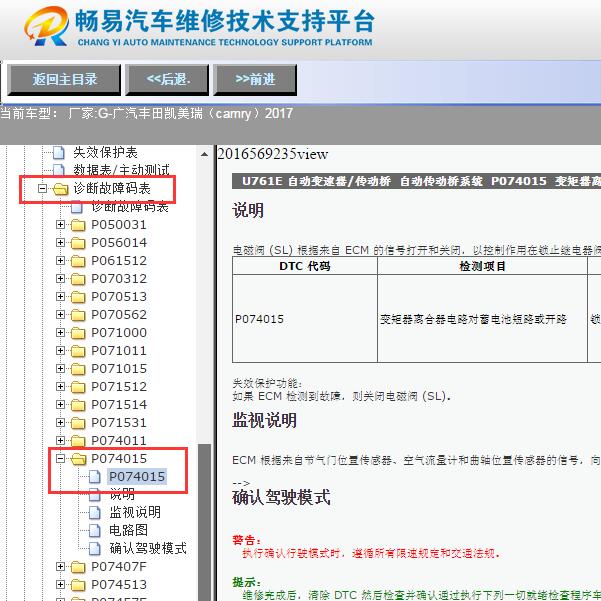Click the P074011 folder icon
The image size is (601, 601).
click(78, 441)
